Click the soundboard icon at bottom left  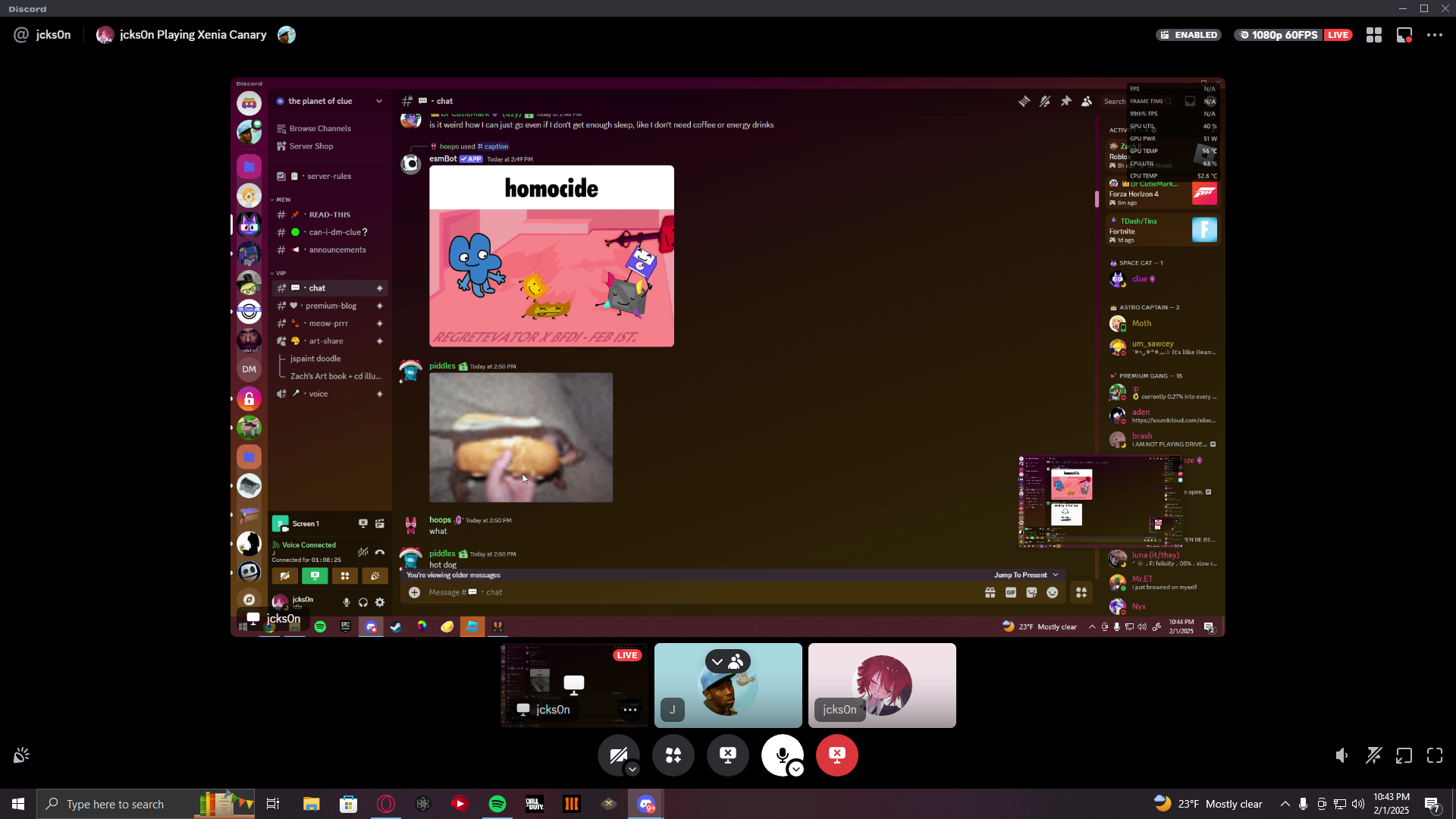point(21,755)
